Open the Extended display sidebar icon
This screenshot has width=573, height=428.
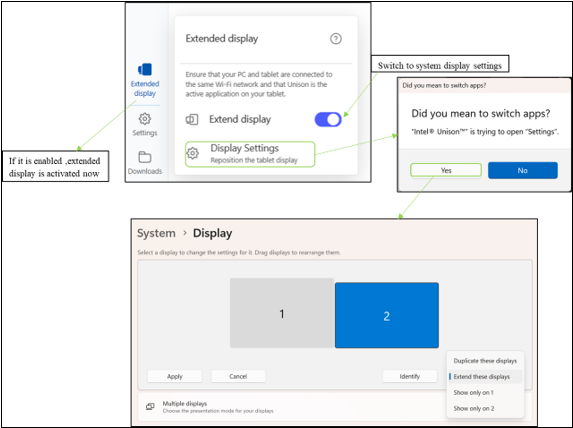[145, 69]
